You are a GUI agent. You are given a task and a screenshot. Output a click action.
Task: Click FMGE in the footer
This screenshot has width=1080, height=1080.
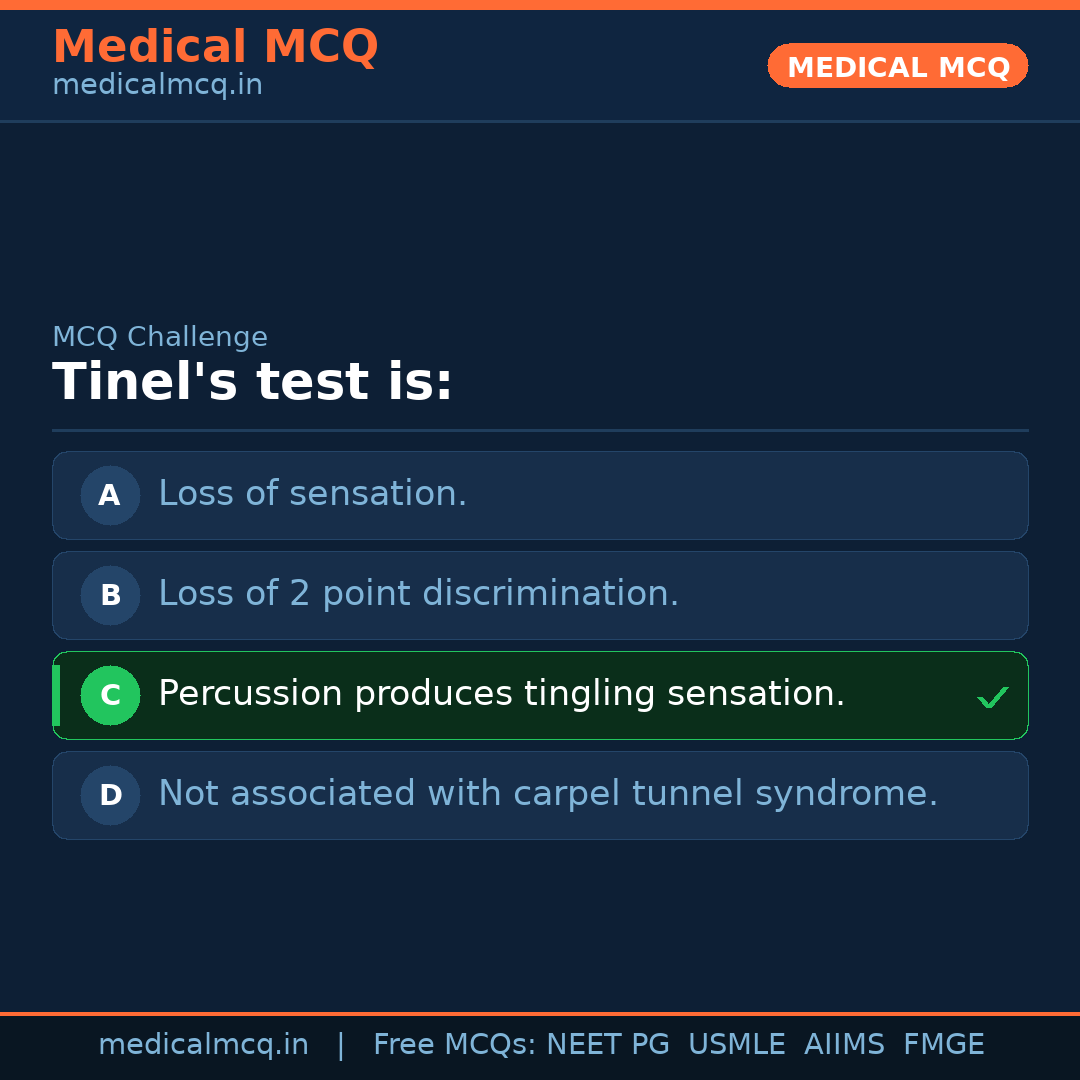tap(943, 1045)
